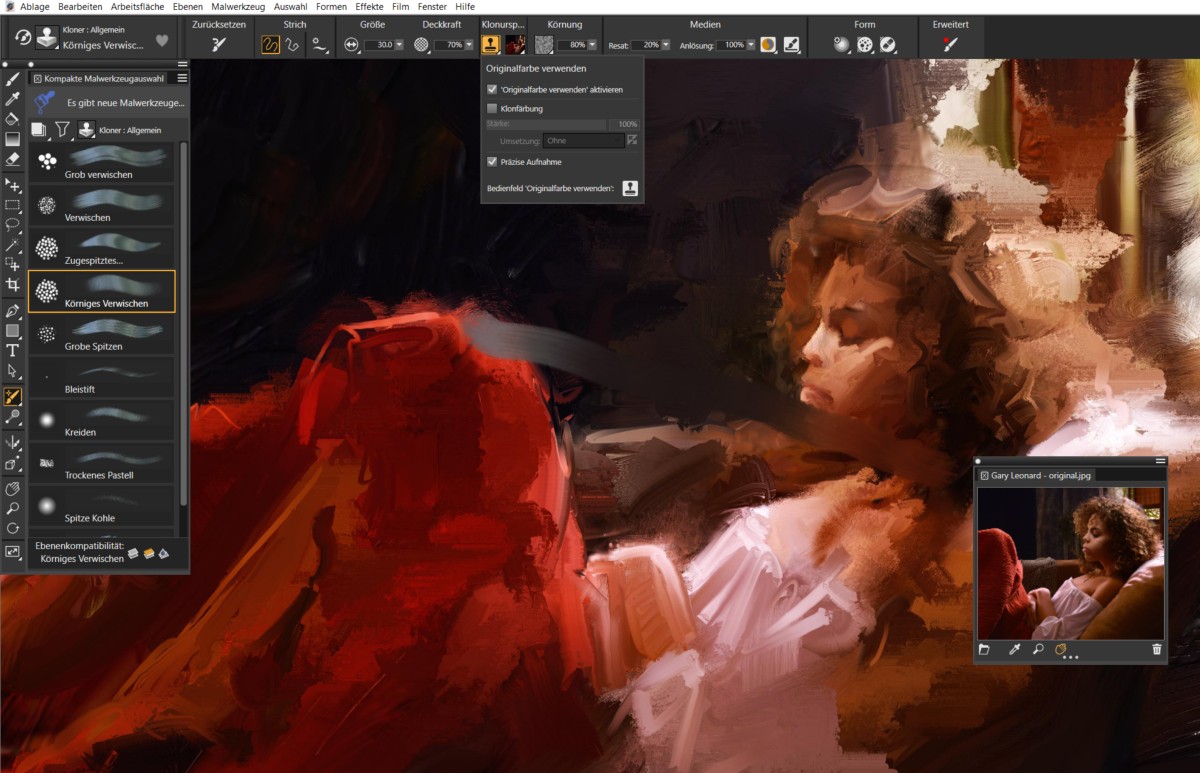Select the eyedropper icon in the clone source panel
The image size is (1200, 773).
(1013, 649)
